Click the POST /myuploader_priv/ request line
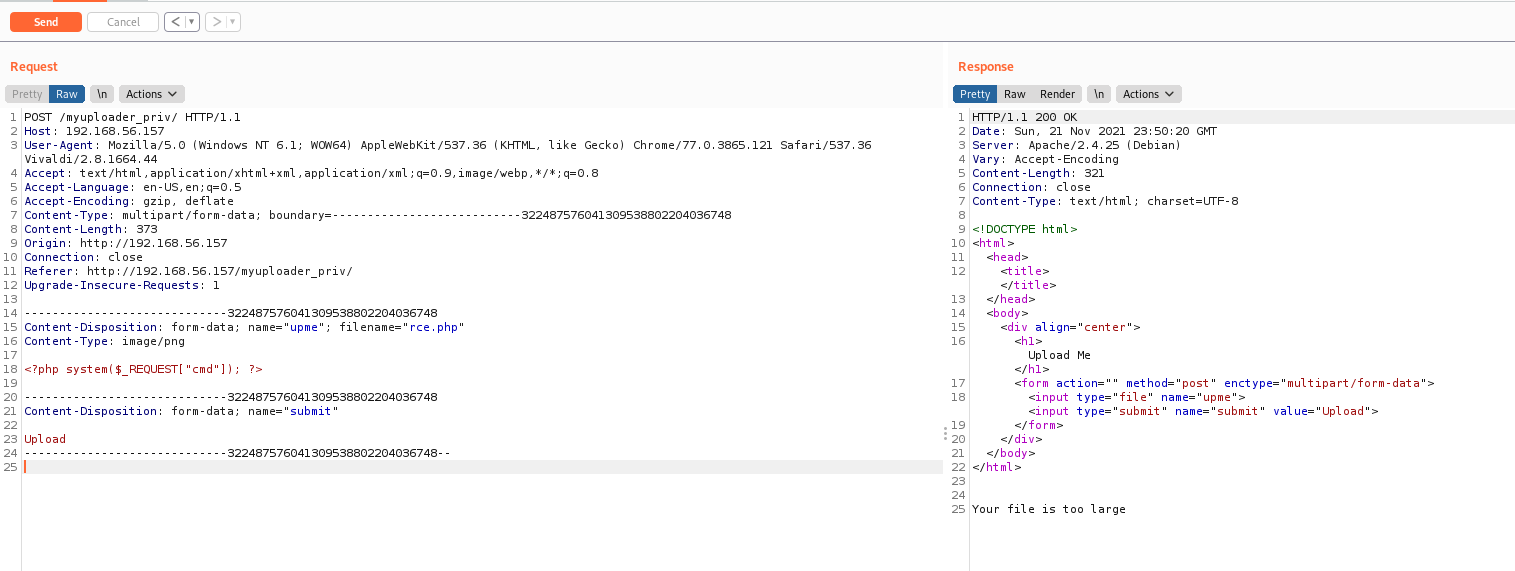The width and height of the screenshot is (1515, 571). pos(133,117)
